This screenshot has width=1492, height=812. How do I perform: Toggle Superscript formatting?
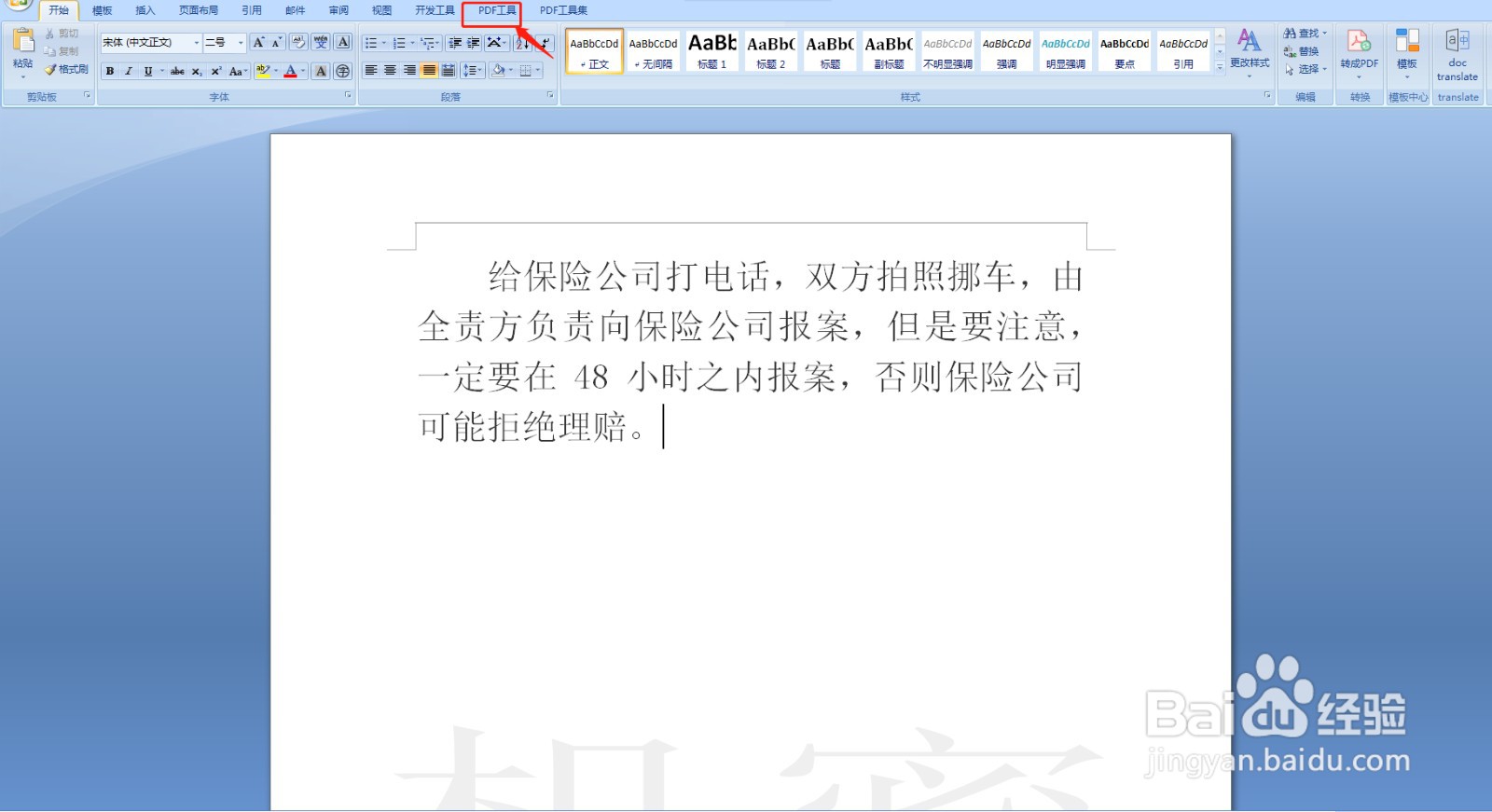click(216, 71)
